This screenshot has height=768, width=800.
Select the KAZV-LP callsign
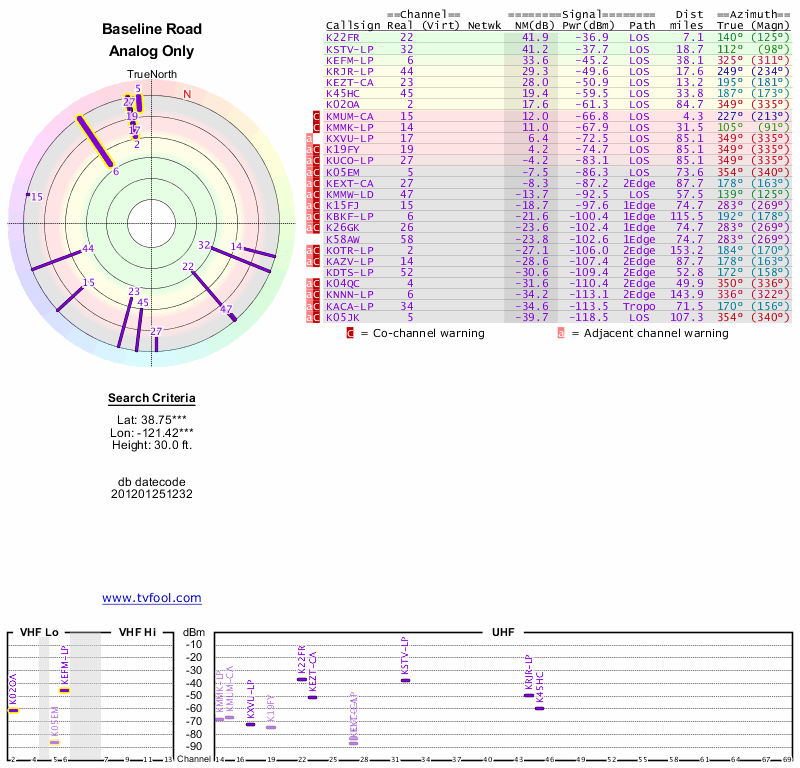pos(350,261)
